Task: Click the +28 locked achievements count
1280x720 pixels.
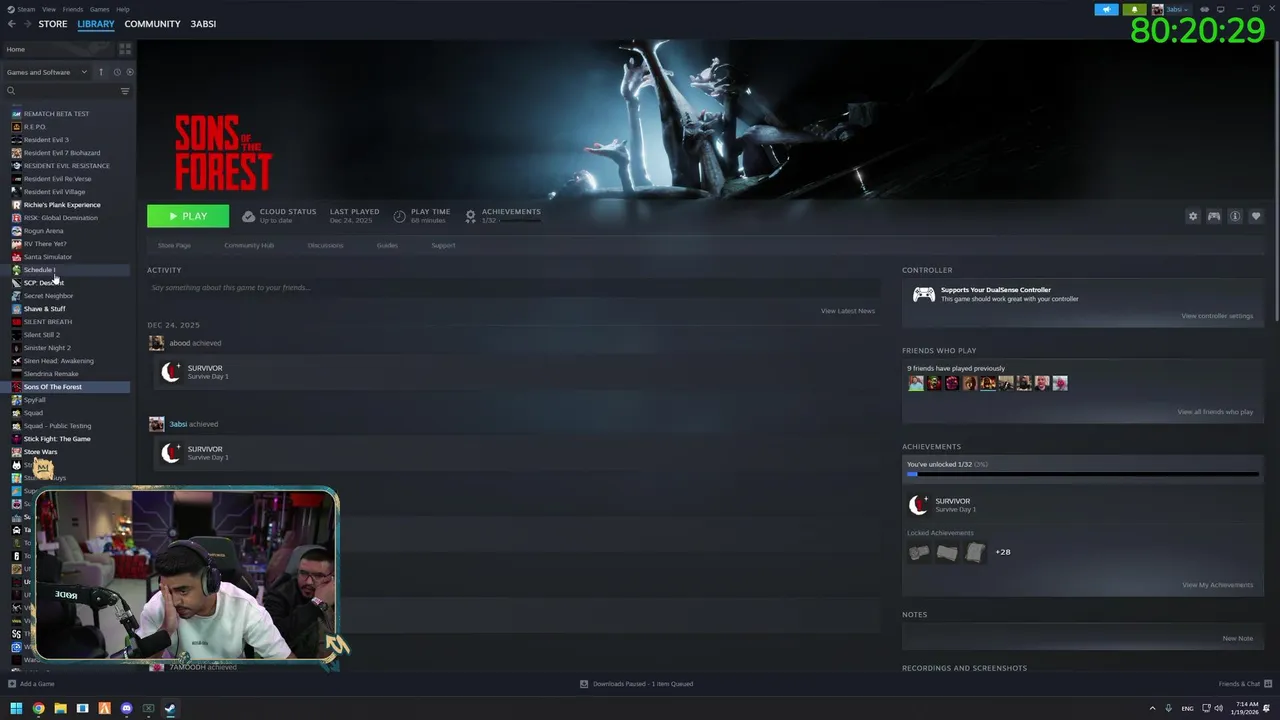Action: click(x=1002, y=552)
